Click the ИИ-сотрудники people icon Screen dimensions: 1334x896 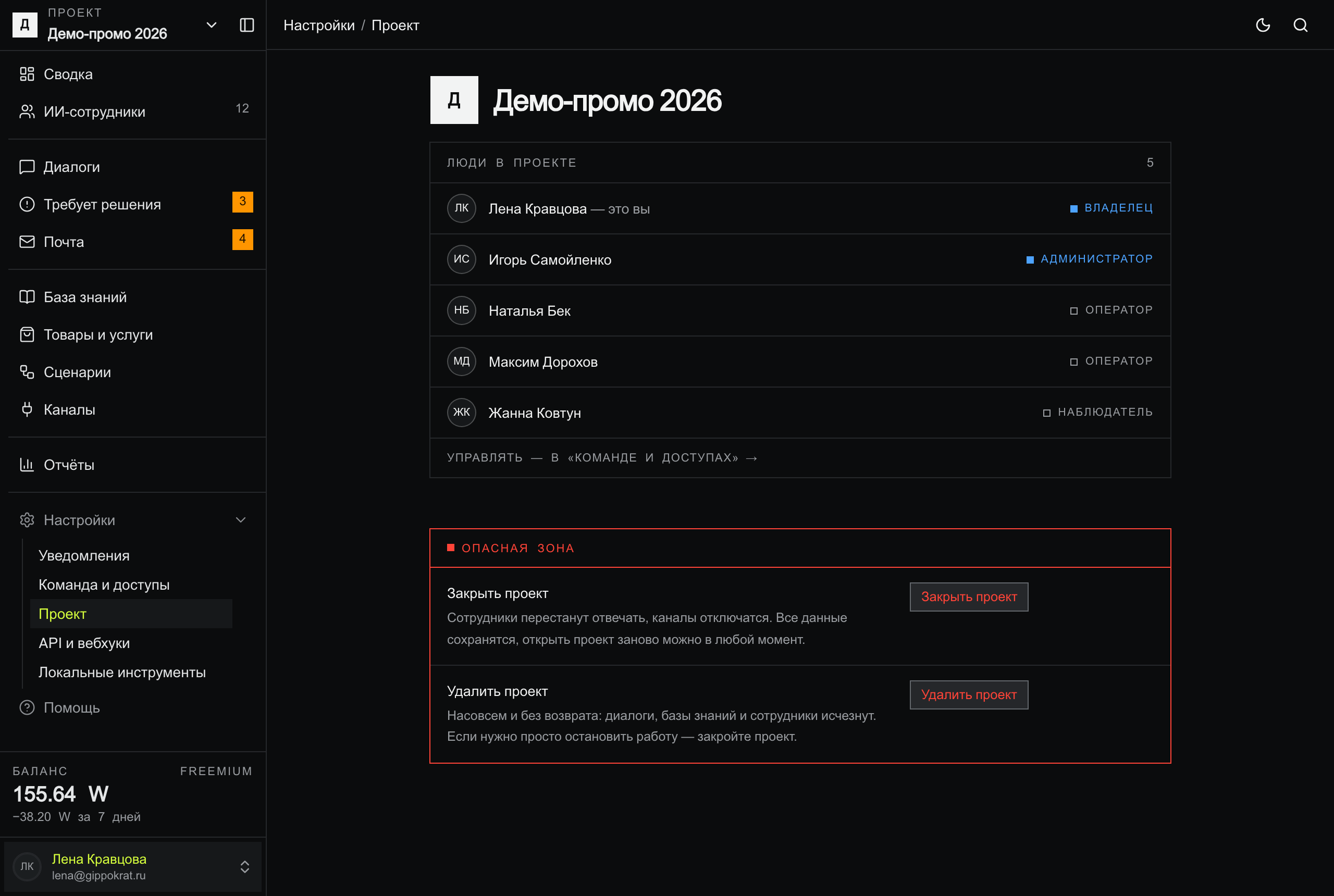point(27,111)
